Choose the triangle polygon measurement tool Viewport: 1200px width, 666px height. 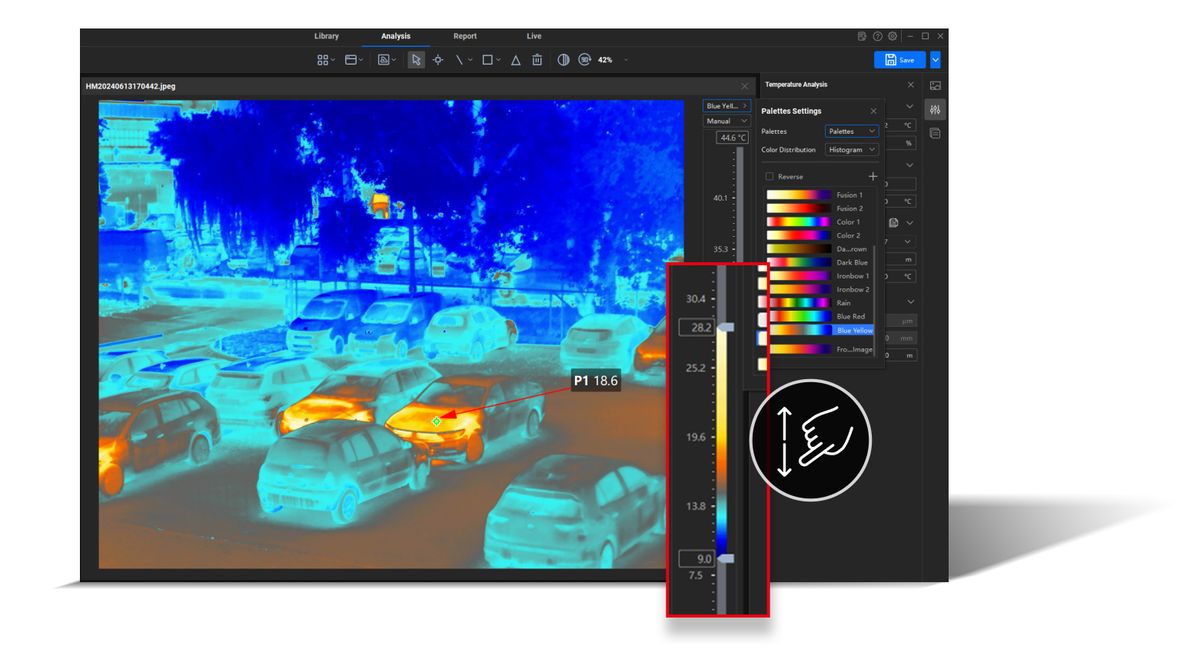[x=516, y=60]
